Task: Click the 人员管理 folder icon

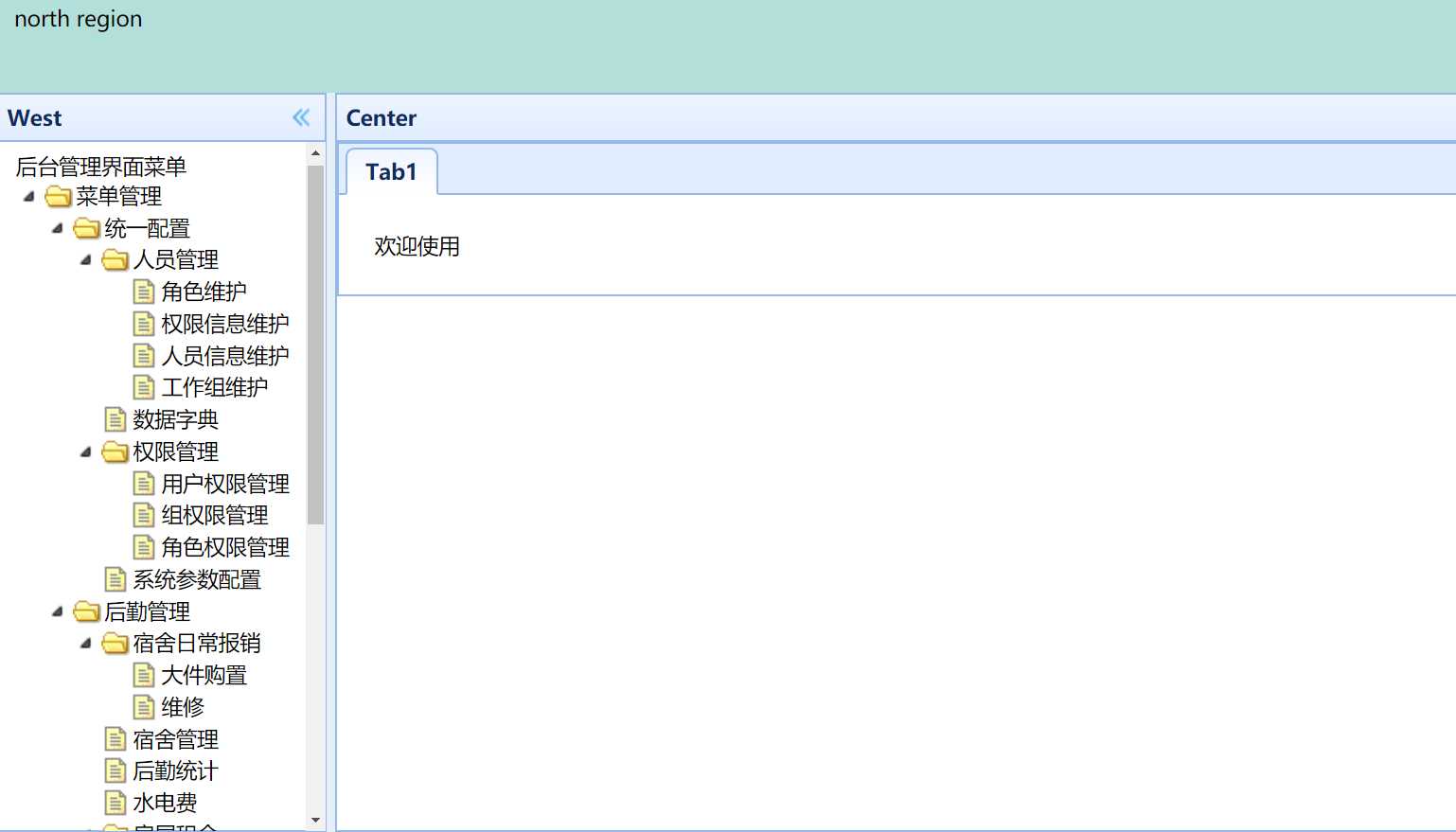Action: pos(115,260)
